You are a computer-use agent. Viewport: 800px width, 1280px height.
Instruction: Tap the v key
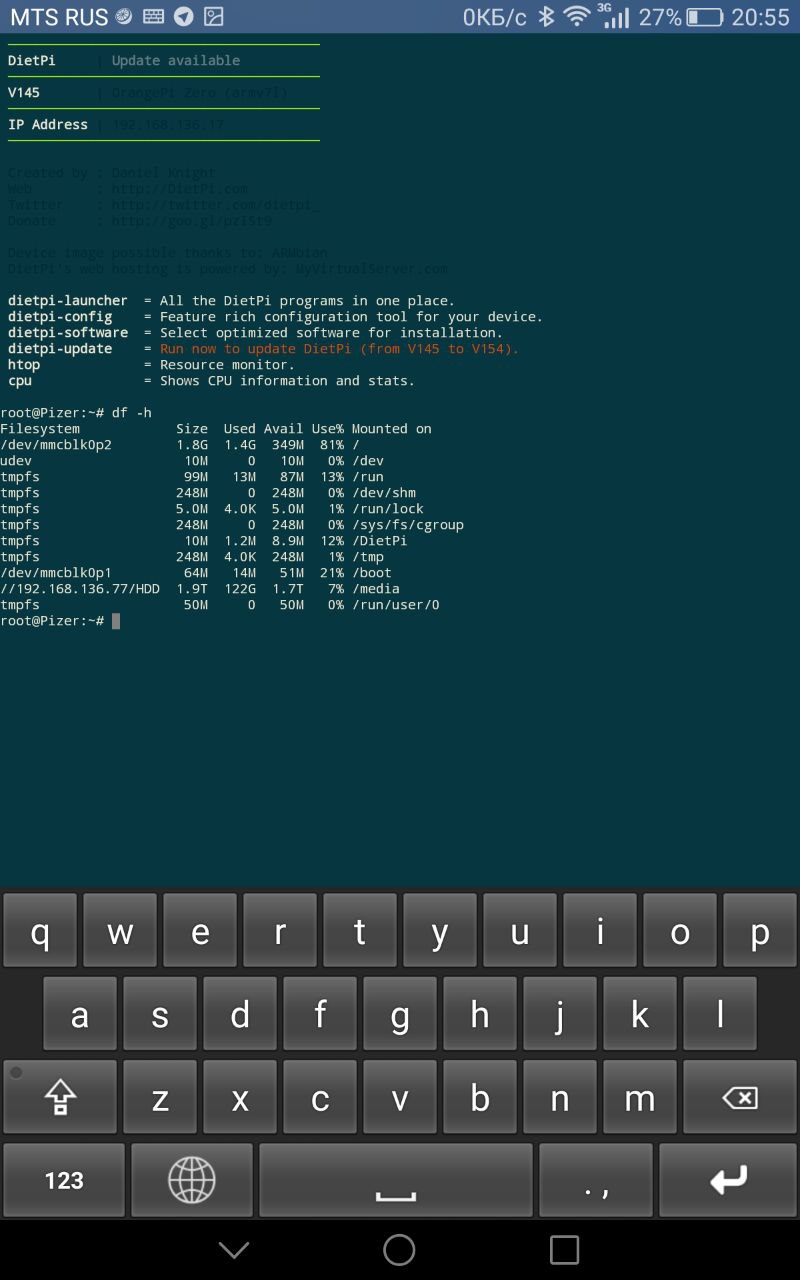[x=400, y=1097]
